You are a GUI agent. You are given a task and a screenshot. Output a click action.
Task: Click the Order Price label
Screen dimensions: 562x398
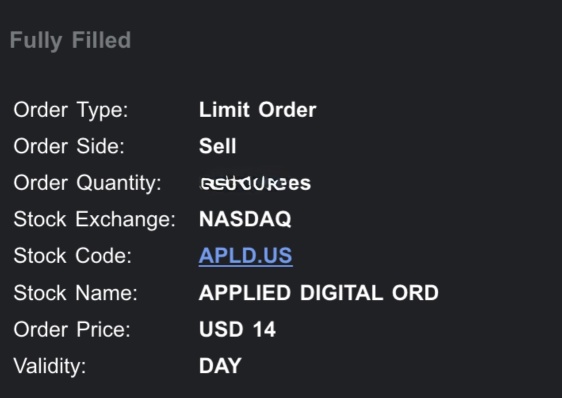point(72,329)
